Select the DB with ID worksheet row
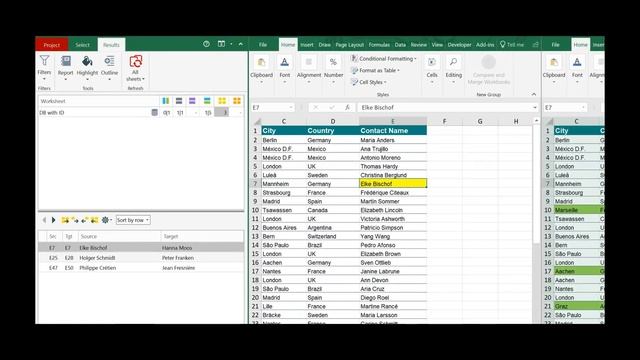640x360 pixels. coord(141,112)
